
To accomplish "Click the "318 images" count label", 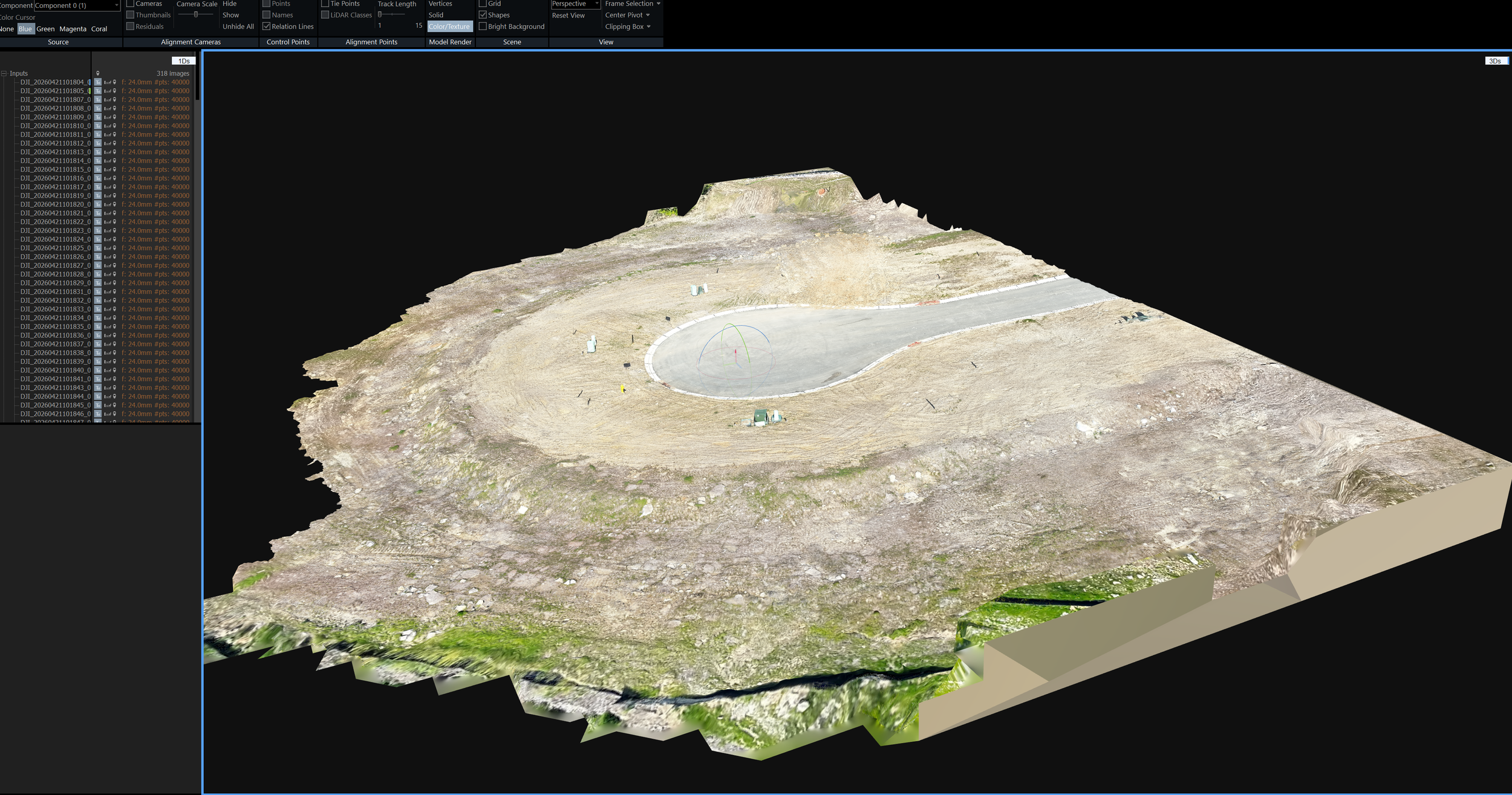I will point(173,74).
